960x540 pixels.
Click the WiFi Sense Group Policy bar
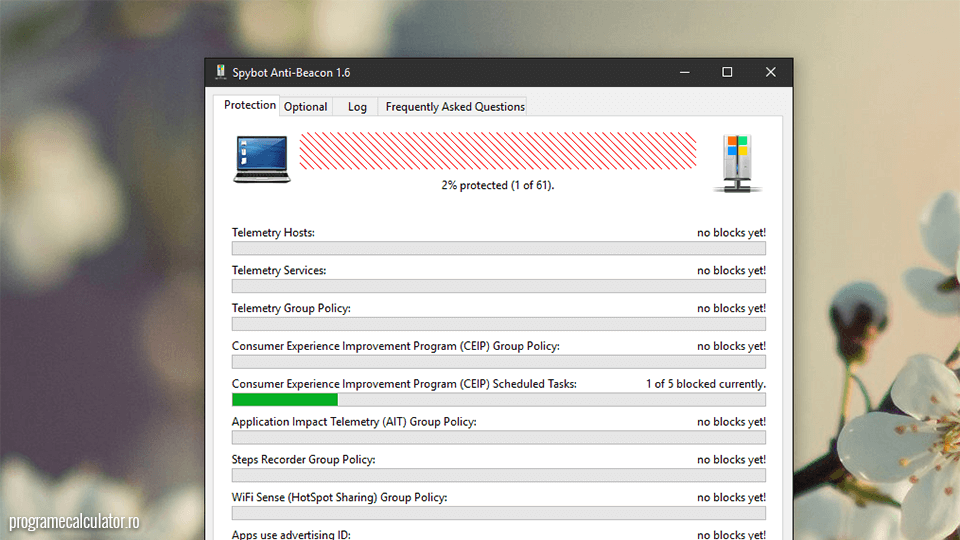[x=498, y=513]
